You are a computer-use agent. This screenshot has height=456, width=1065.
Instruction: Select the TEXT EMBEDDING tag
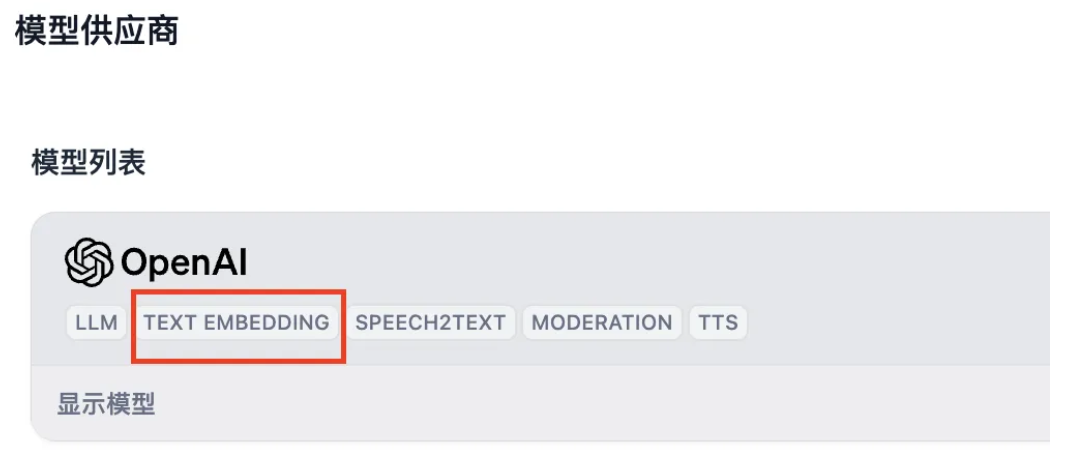coord(236,322)
